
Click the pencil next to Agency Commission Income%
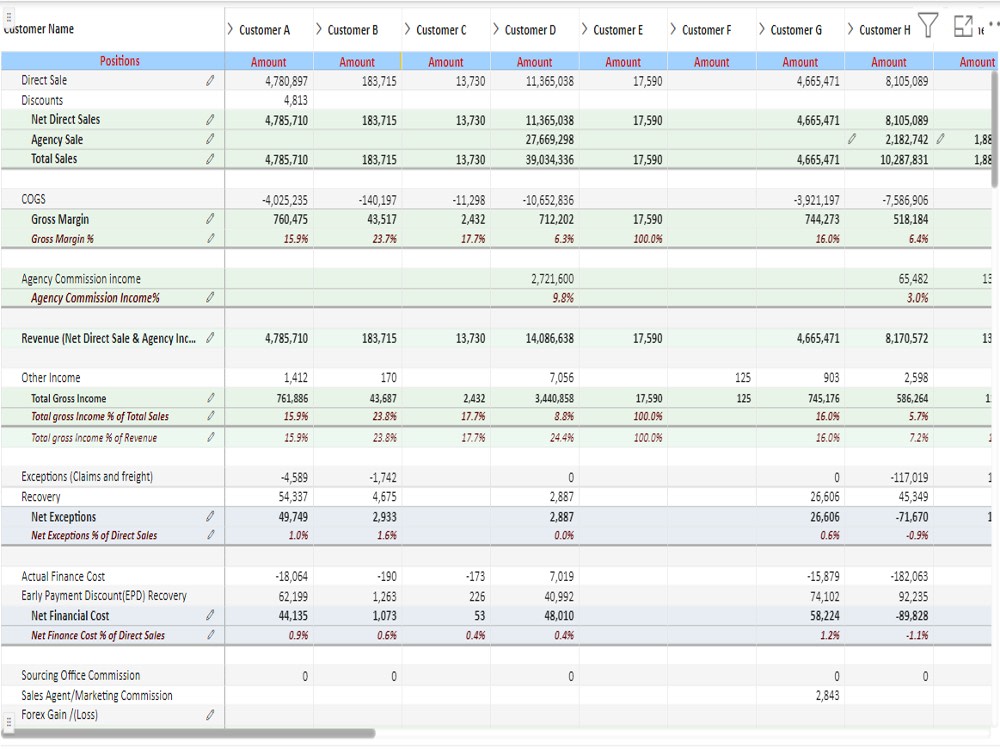[210, 298]
